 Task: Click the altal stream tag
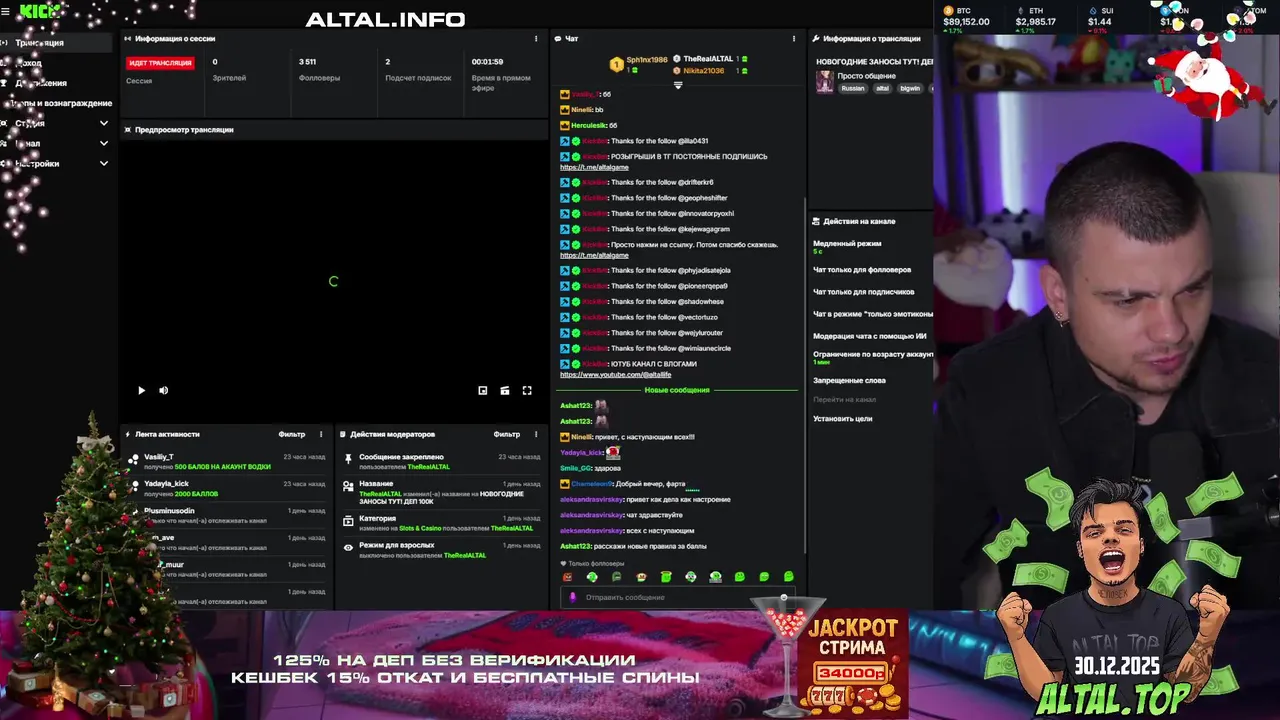[883, 88]
